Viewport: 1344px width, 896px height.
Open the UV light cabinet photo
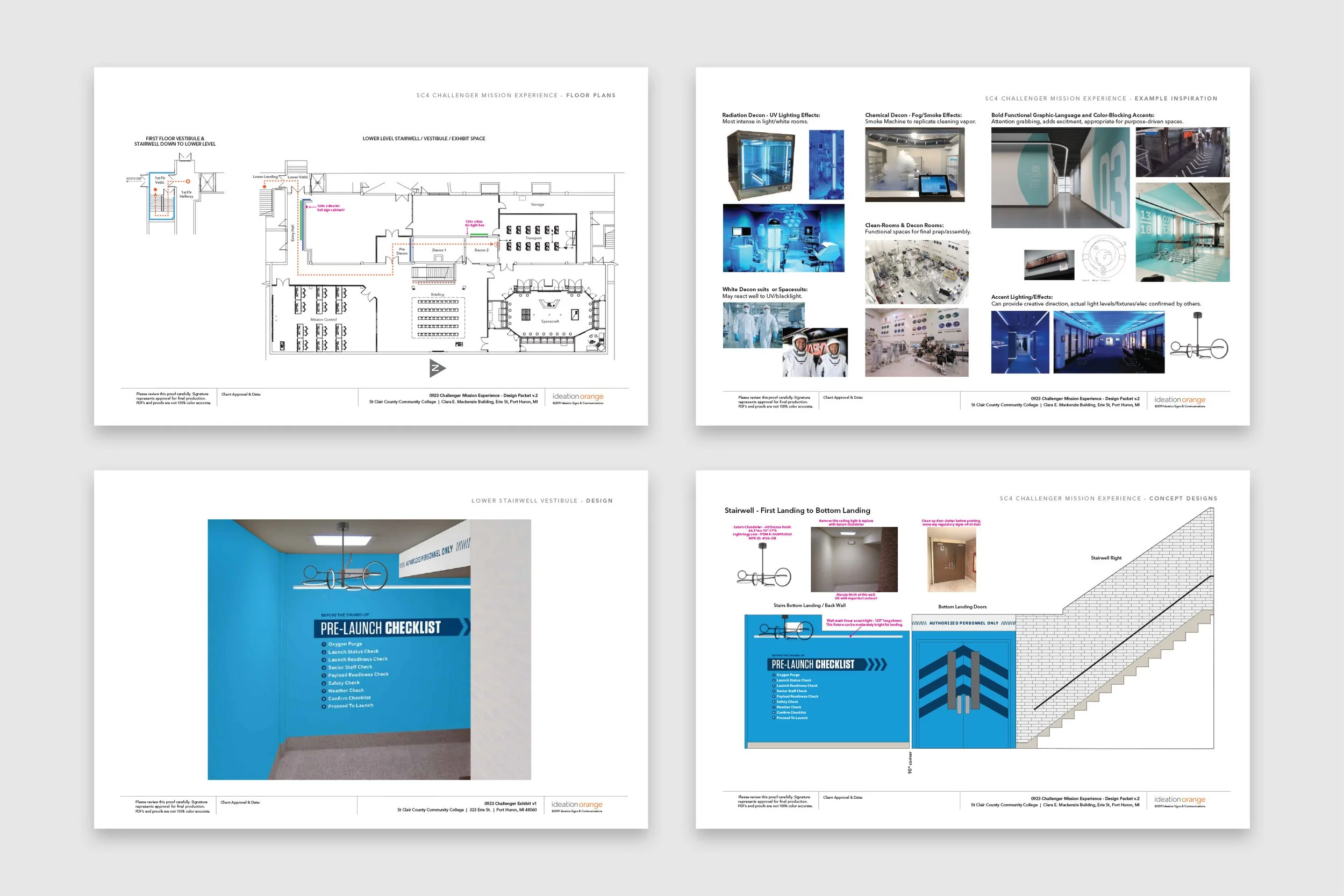(x=760, y=165)
